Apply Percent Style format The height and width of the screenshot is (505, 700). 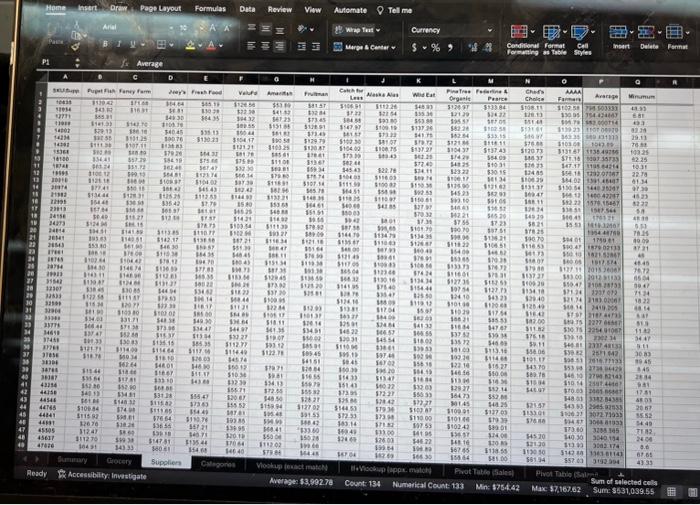436,47
